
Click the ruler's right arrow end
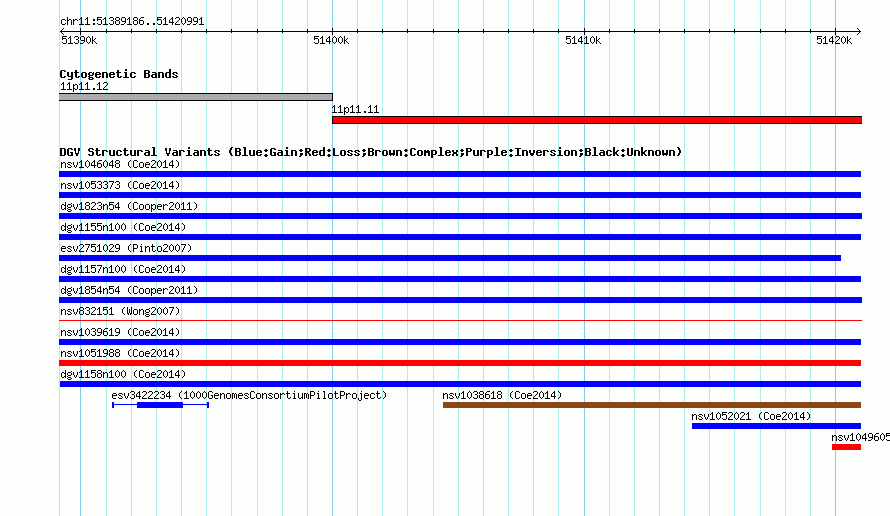click(859, 31)
